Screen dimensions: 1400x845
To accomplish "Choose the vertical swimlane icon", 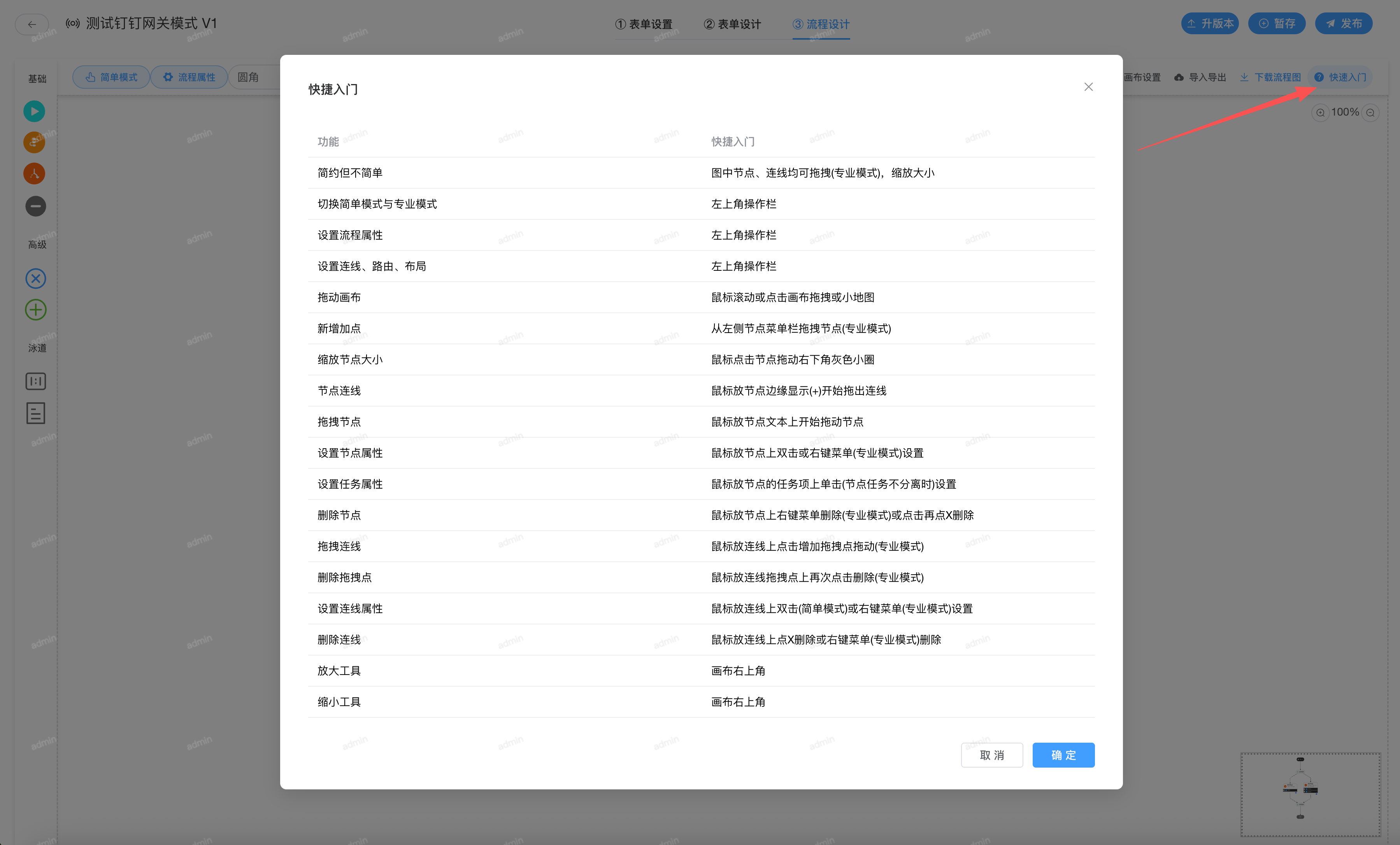I will [x=36, y=381].
